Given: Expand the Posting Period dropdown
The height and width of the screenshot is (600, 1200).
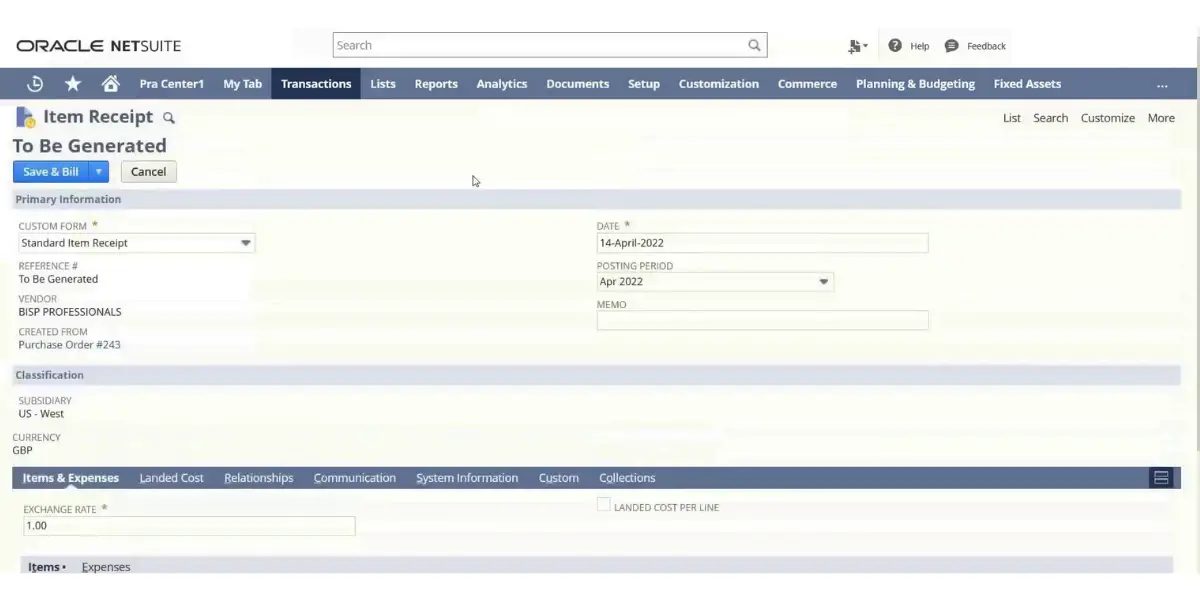Looking at the screenshot, I should (x=824, y=282).
